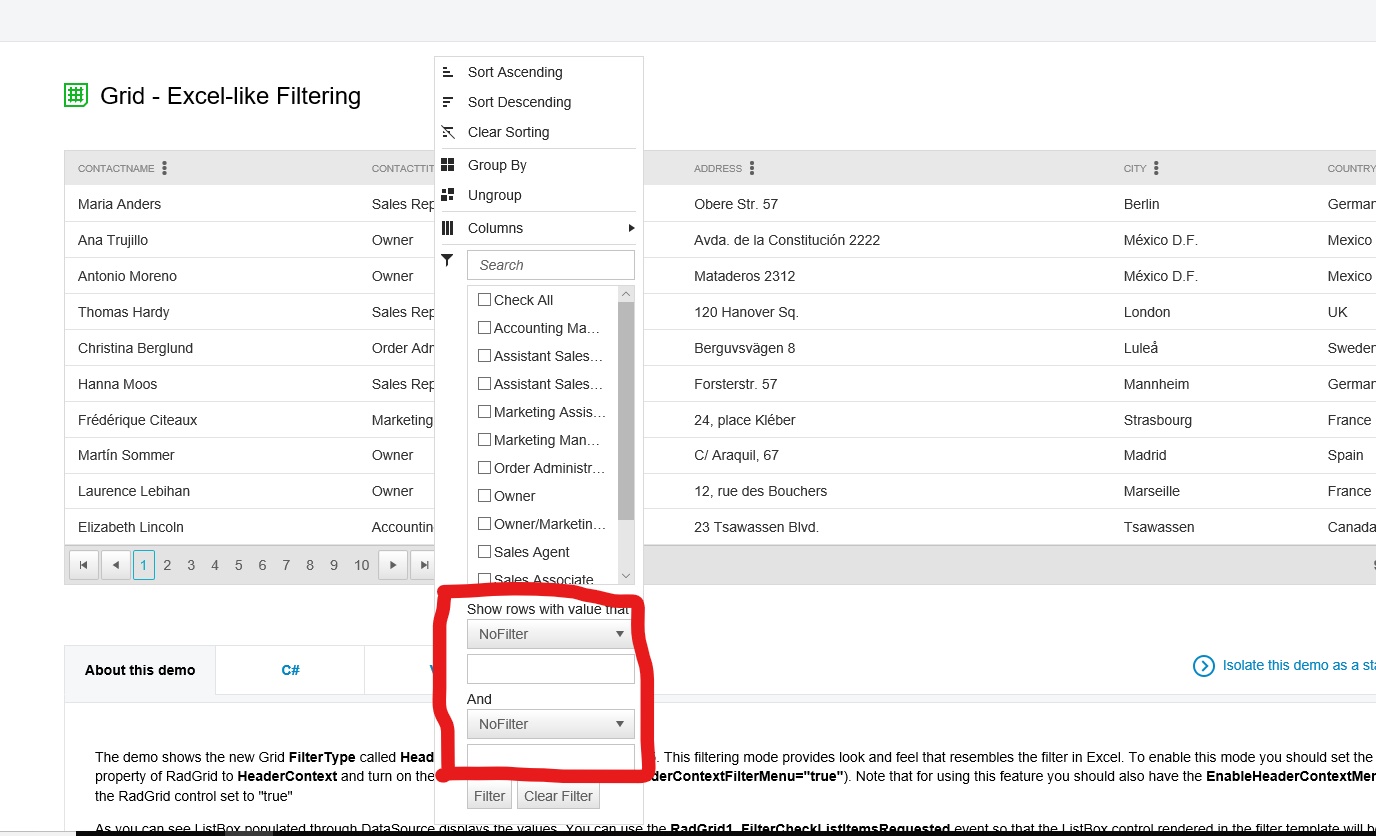The width and height of the screenshot is (1376, 836).
Task: Open City column options menu icon
Action: click(1156, 168)
